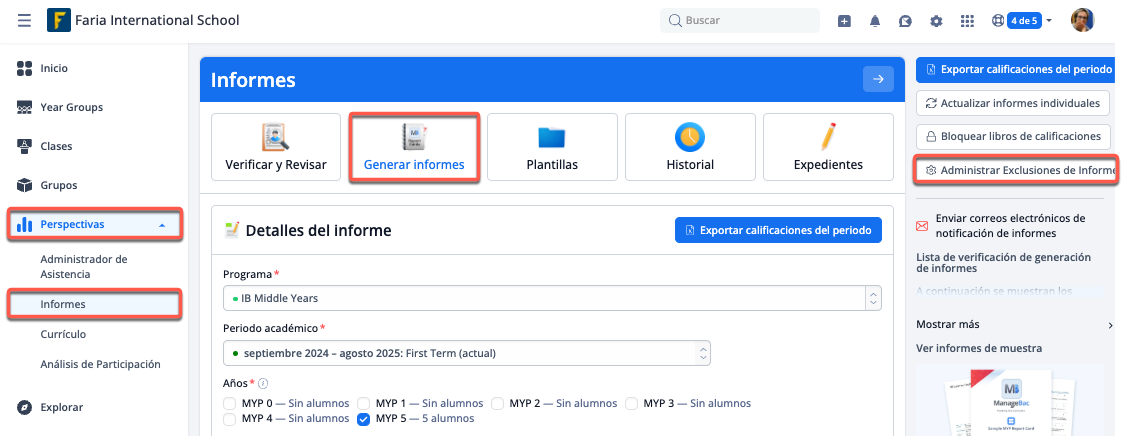Open the Periodo académico dropdown
The image size is (1122, 436).
tap(466, 353)
